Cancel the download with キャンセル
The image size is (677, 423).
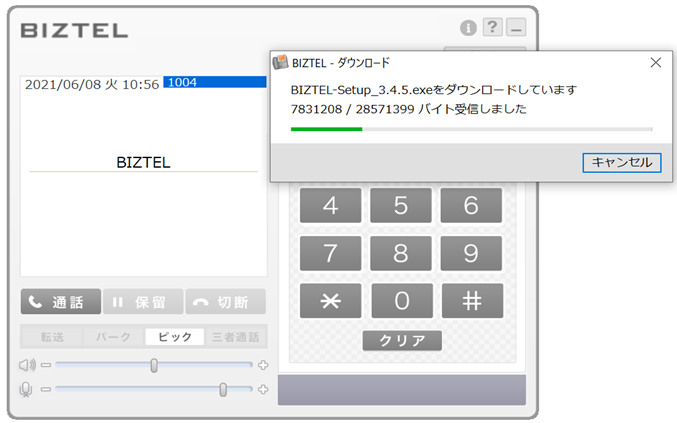pyautogui.click(x=621, y=162)
